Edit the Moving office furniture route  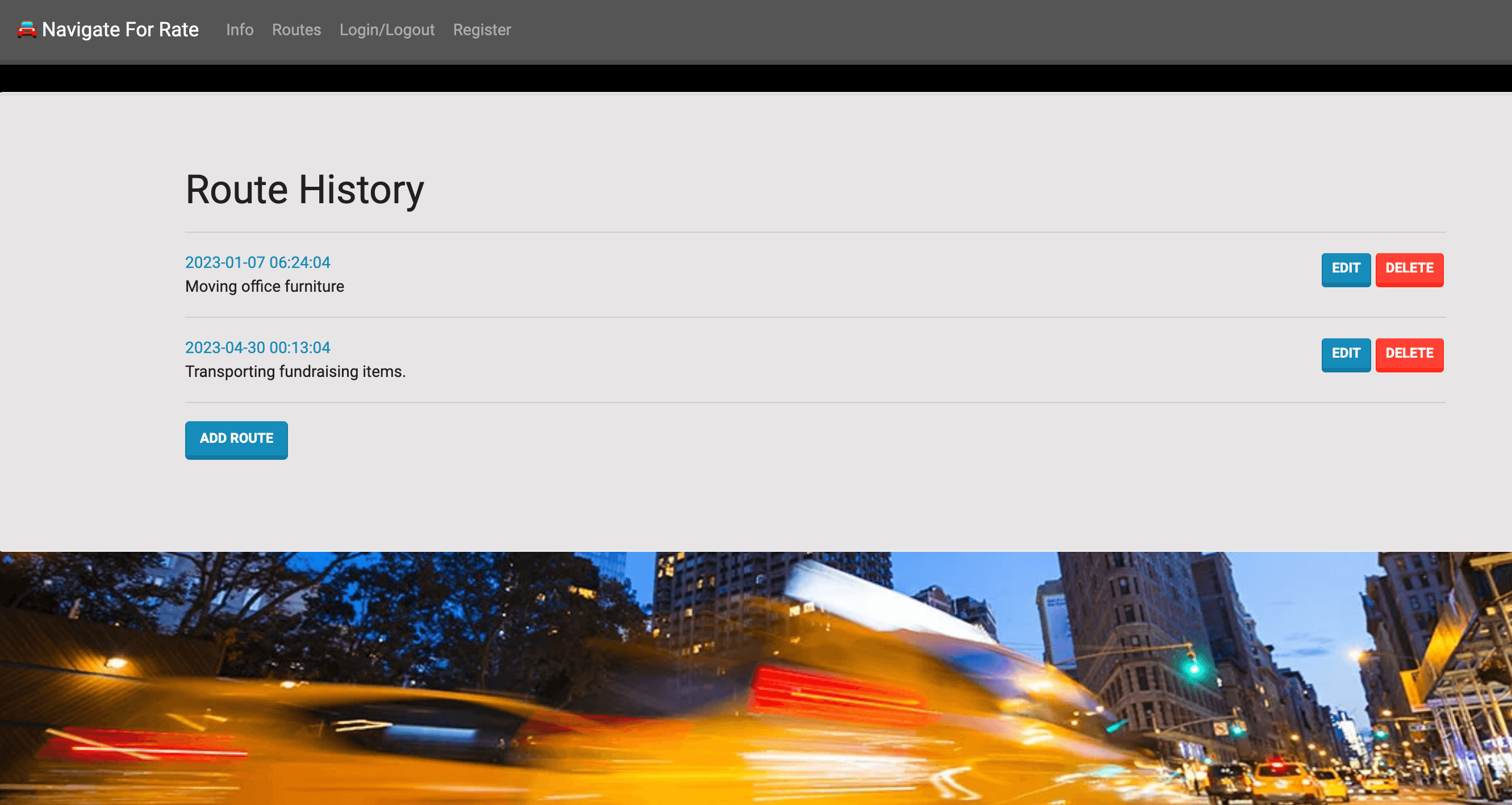pyautogui.click(x=1346, y=269)
